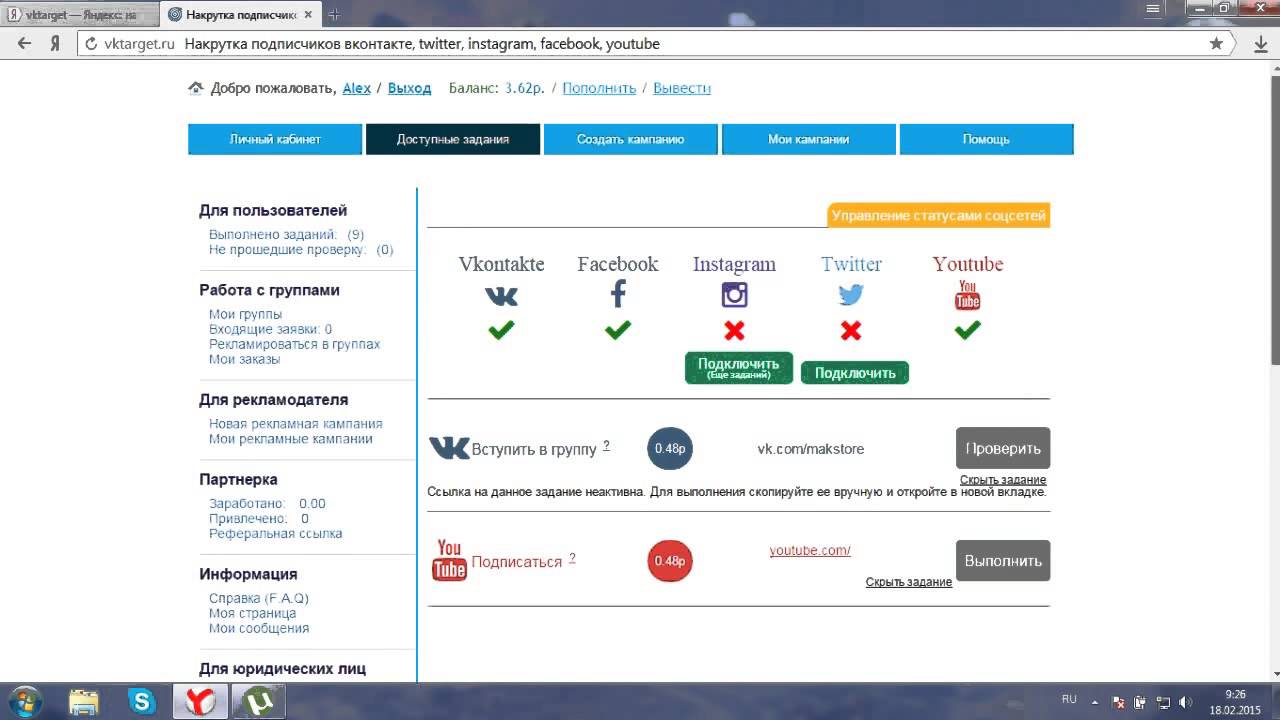Show hidden tray icons arrow
Viewport: 1280px width, 720px height.
pyautogui.click(x=1096, y=702)
